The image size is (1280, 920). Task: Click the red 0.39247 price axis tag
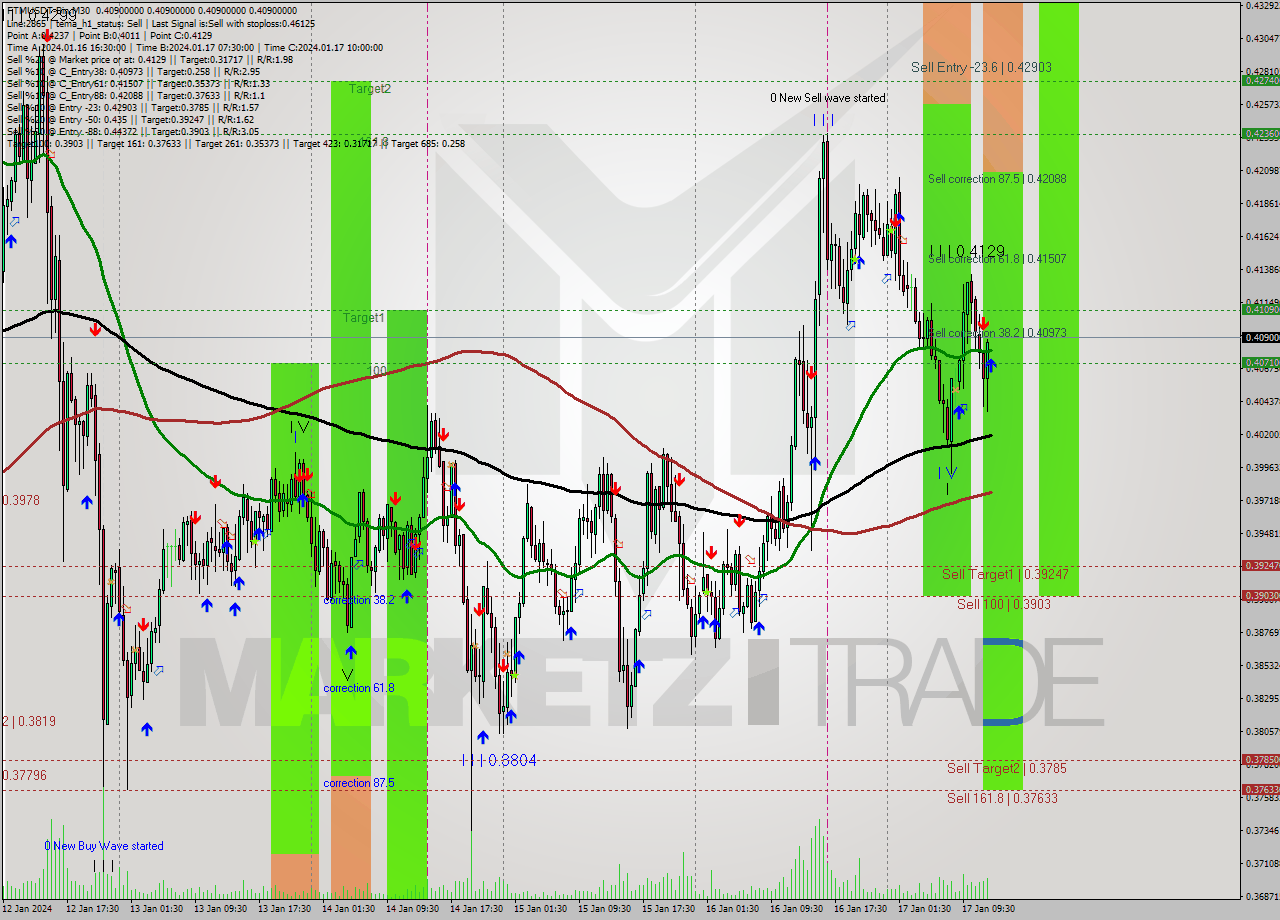pyautogui.click(x=1260, y=565)
